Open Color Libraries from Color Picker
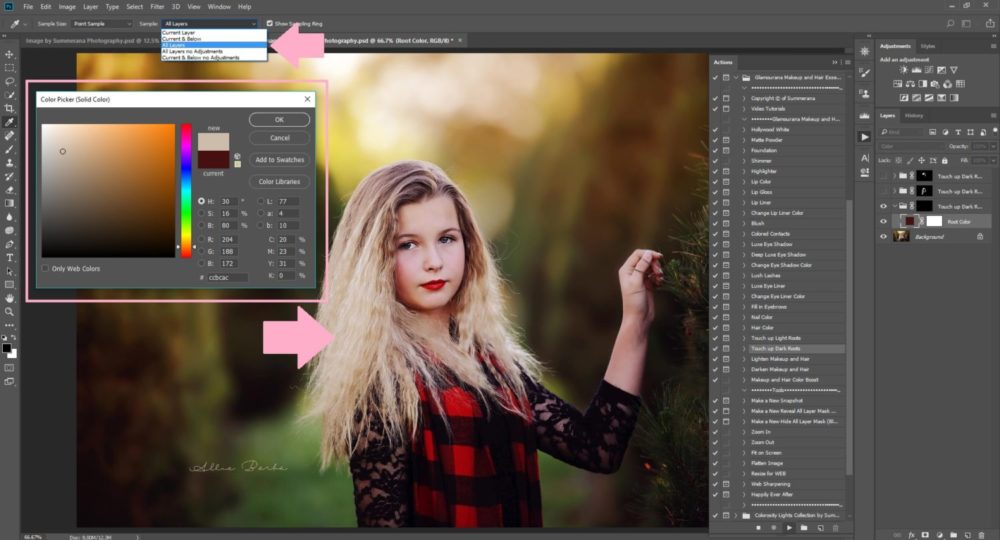The image size is (1000, 540). [279, 182]
